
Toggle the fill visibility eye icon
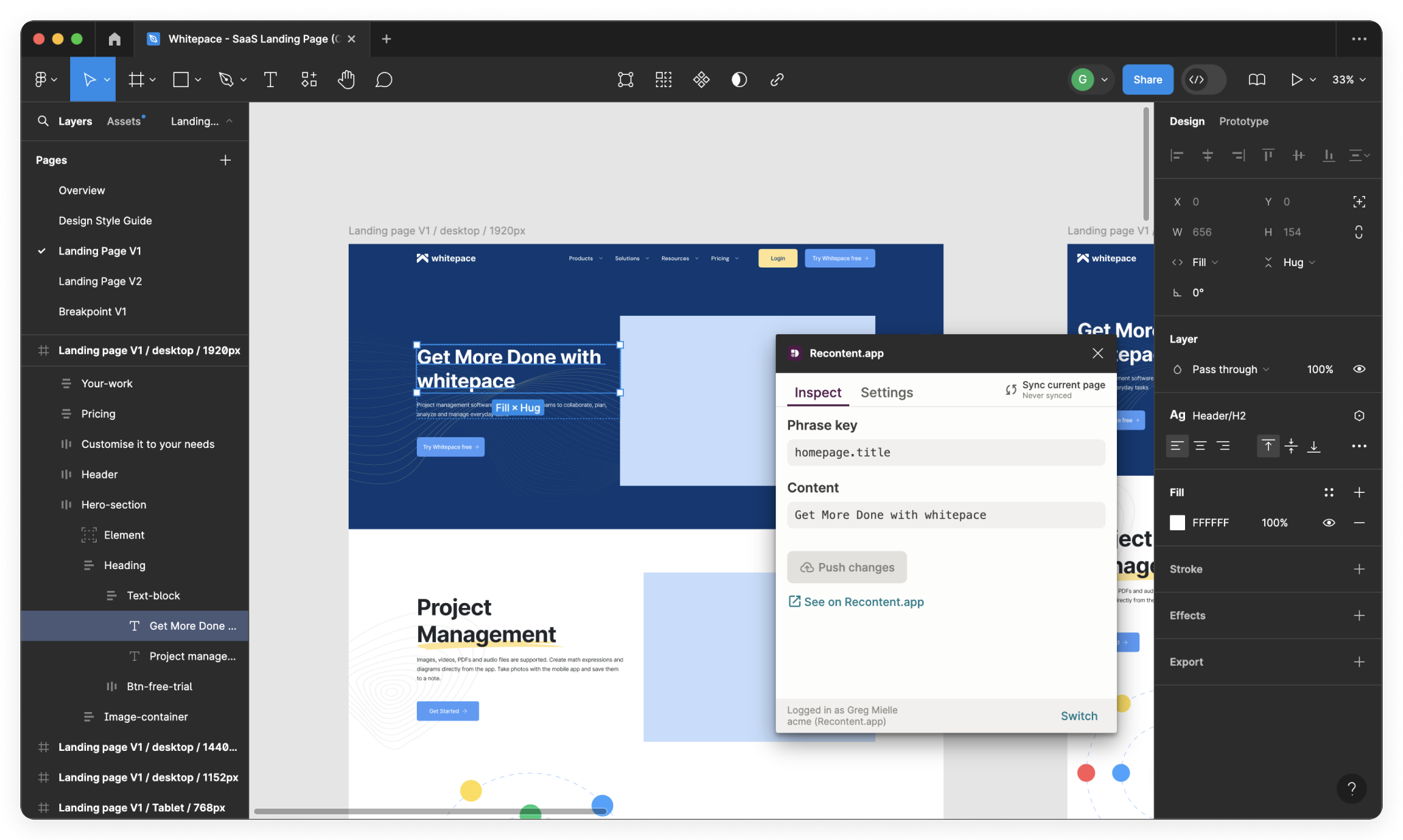[1329, 522]
